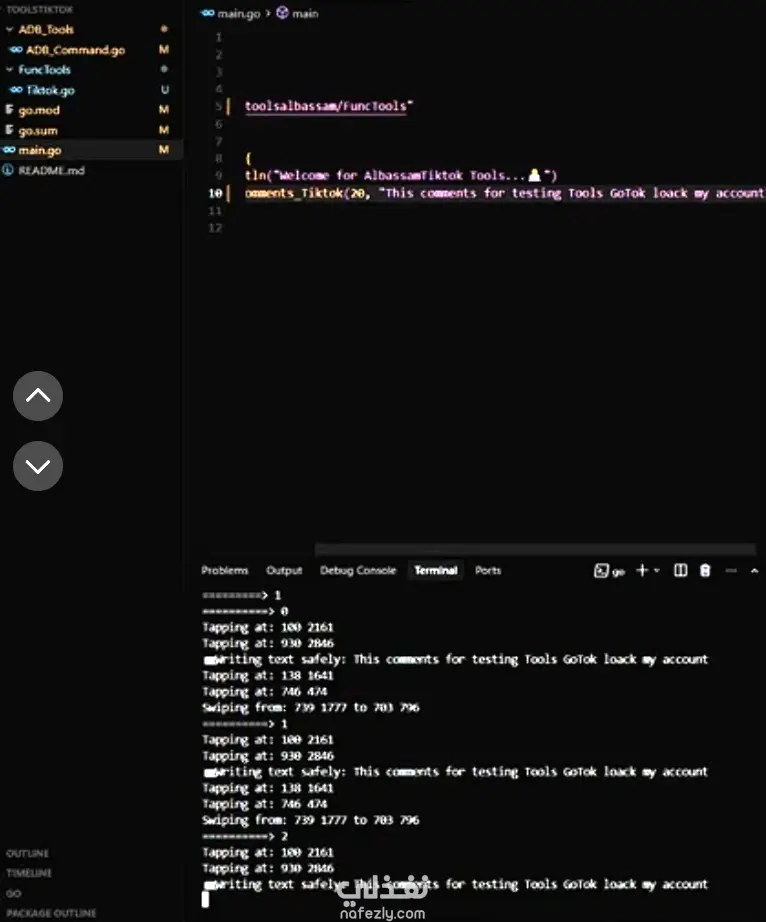This screenshot has height=922, width=766.
Task: Click the scroll down arrow button
Action: pos(38,466)
